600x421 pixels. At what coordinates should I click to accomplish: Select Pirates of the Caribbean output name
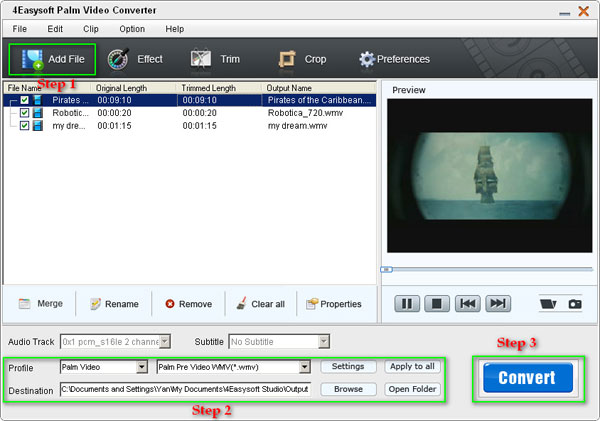[x=319, y=100]
